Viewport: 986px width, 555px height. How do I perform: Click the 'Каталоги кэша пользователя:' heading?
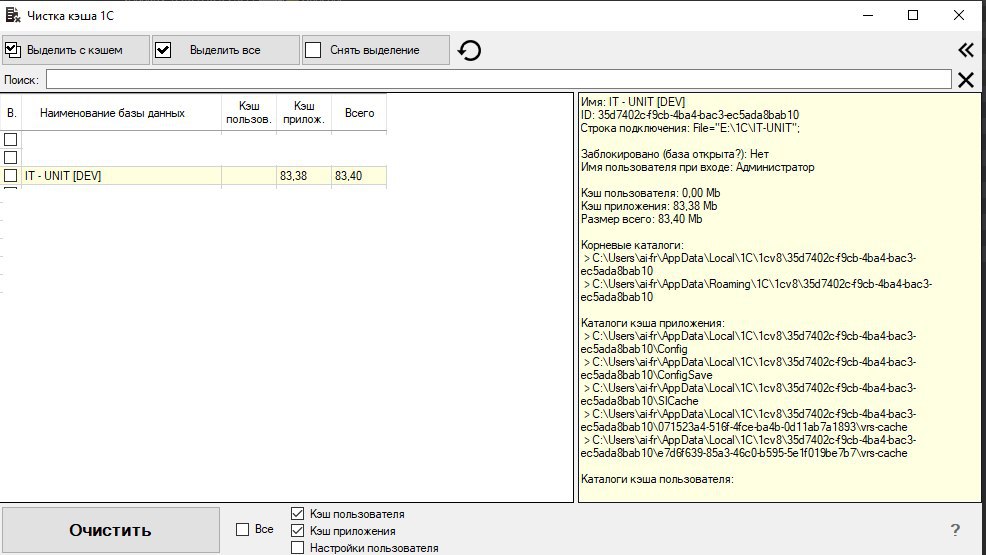pyautogui.click(x=657, y=479)
